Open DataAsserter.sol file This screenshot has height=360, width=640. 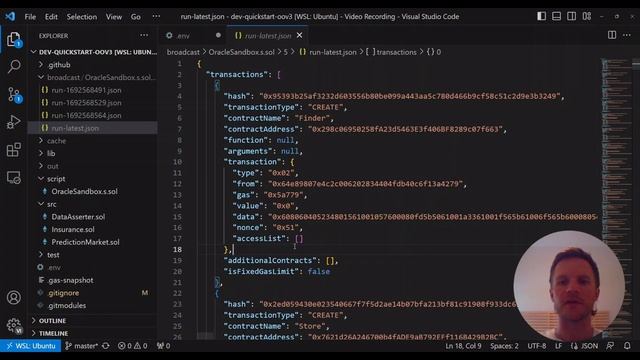94,217
